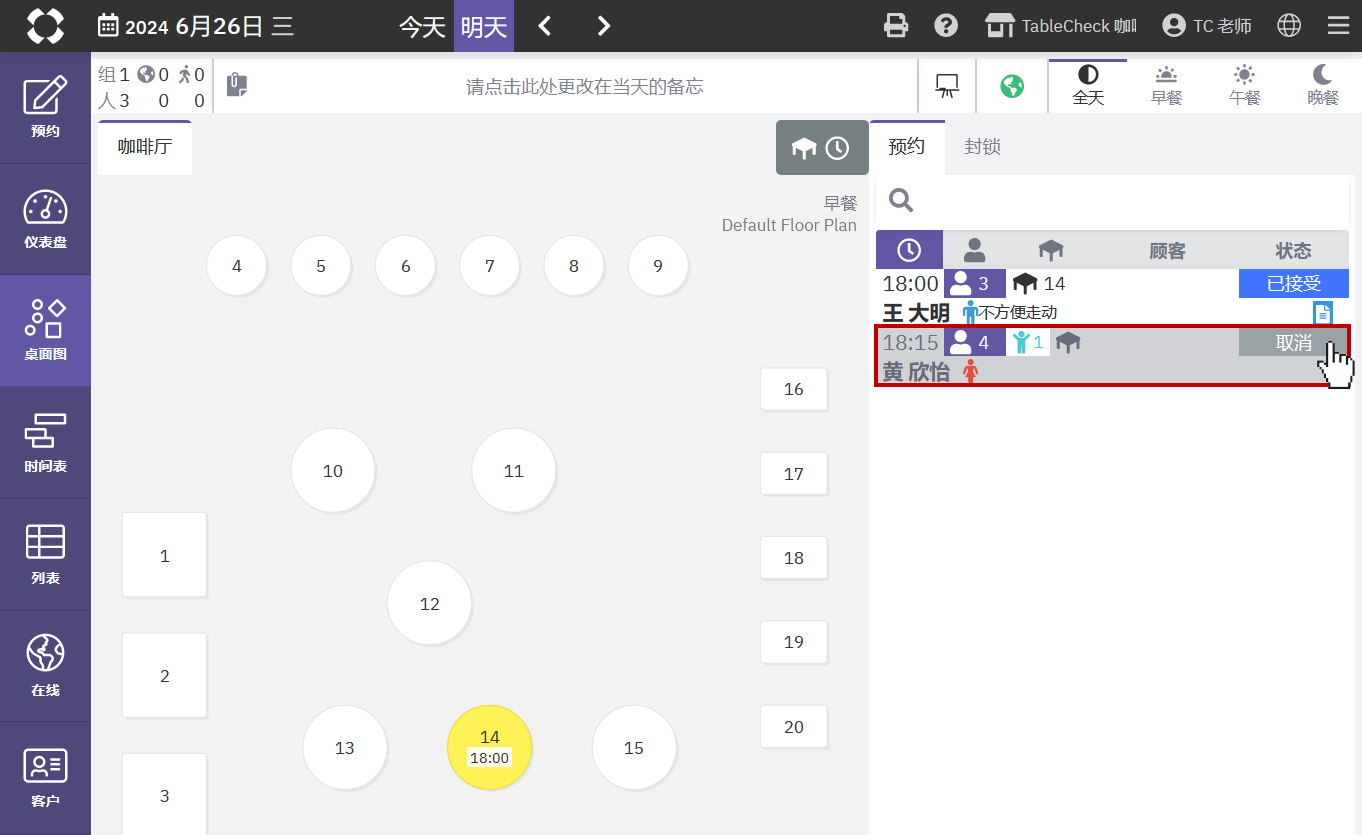Select 早餐 breakfast filter
The height and width of the screenshot is (835, 1362).
1166,86
